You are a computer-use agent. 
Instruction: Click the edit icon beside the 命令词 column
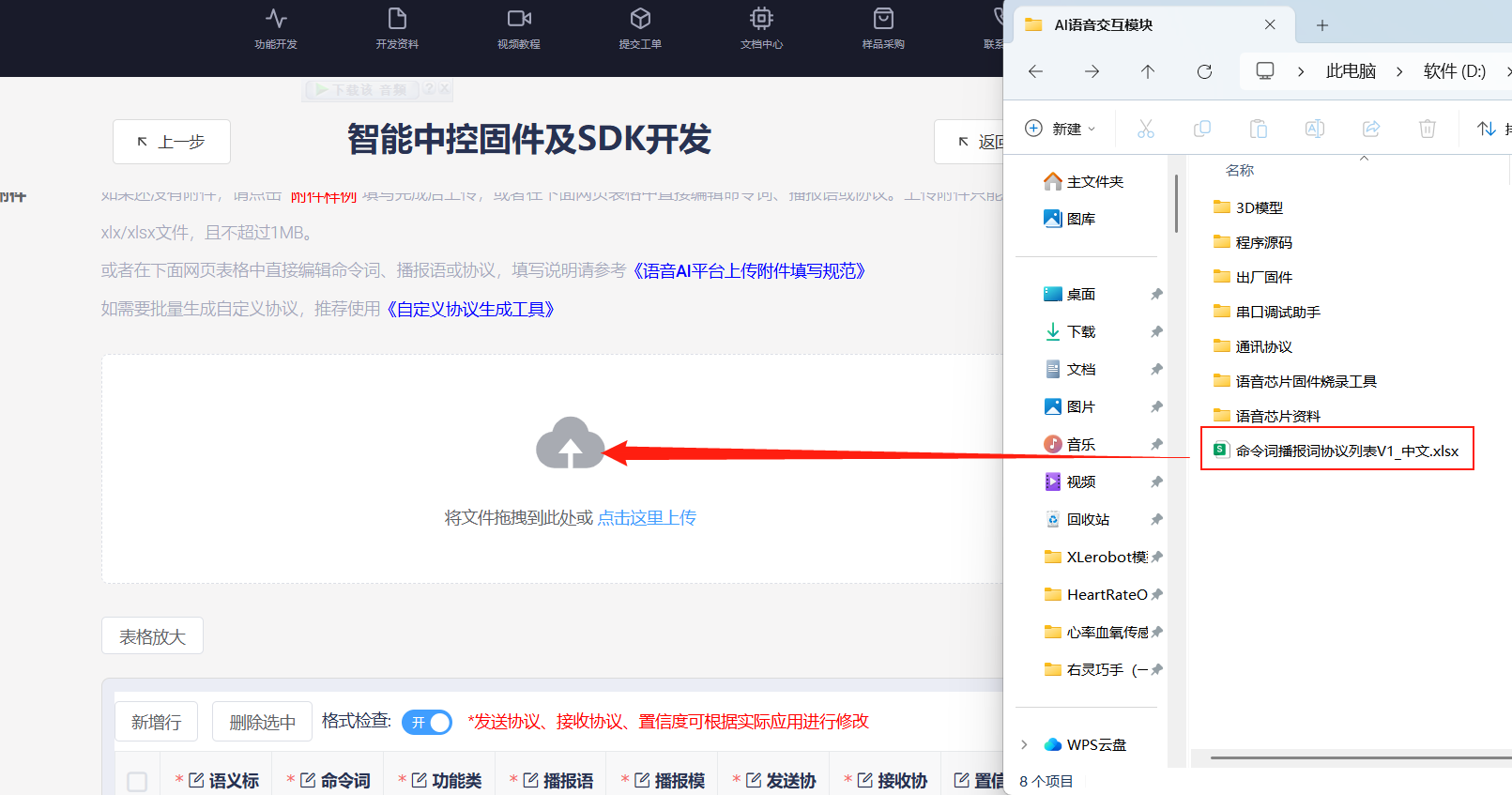(x=308, y=780)
